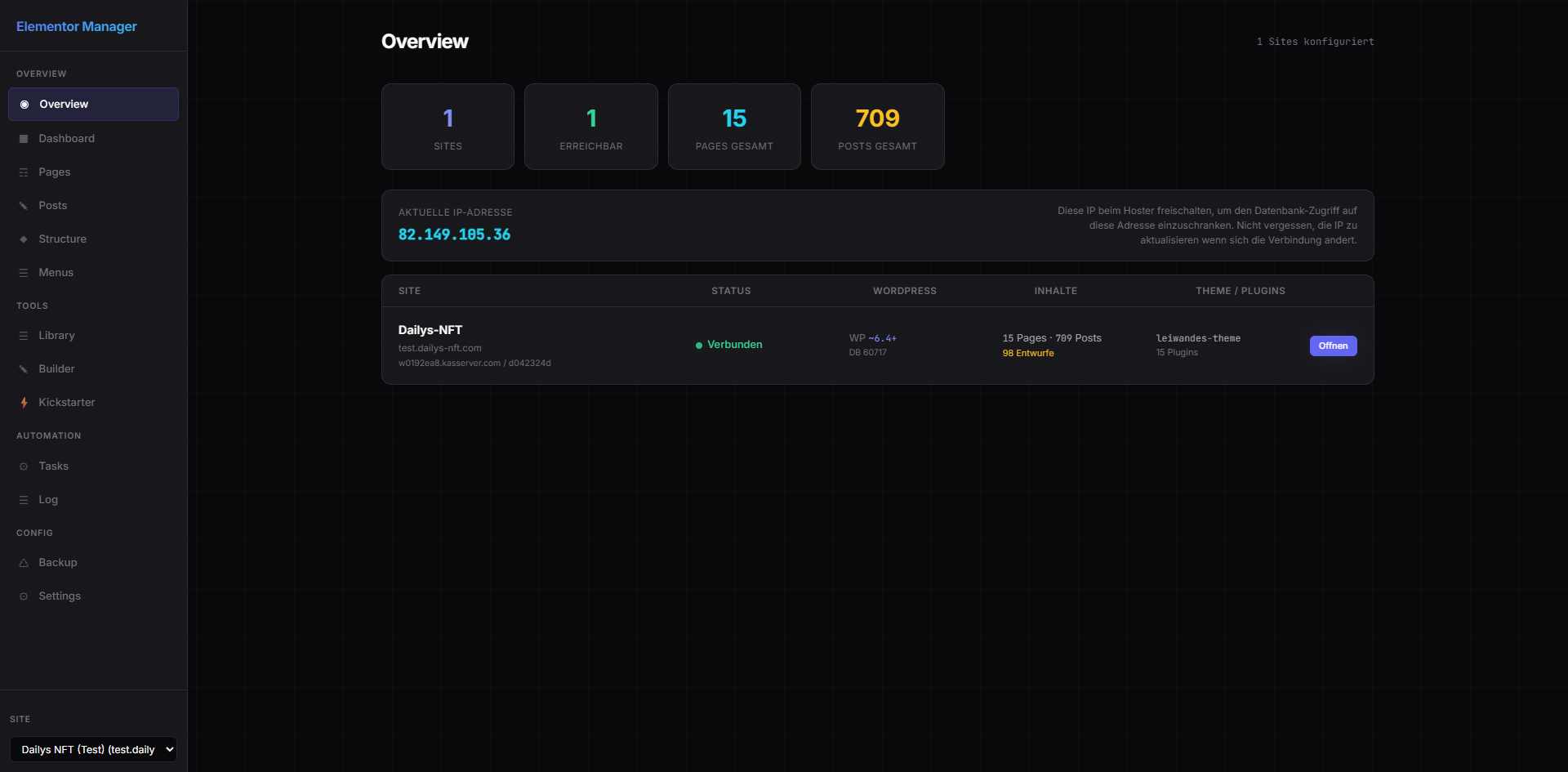Click the Pages list icon
1568x772 pixels.
[x=24, y=172]
